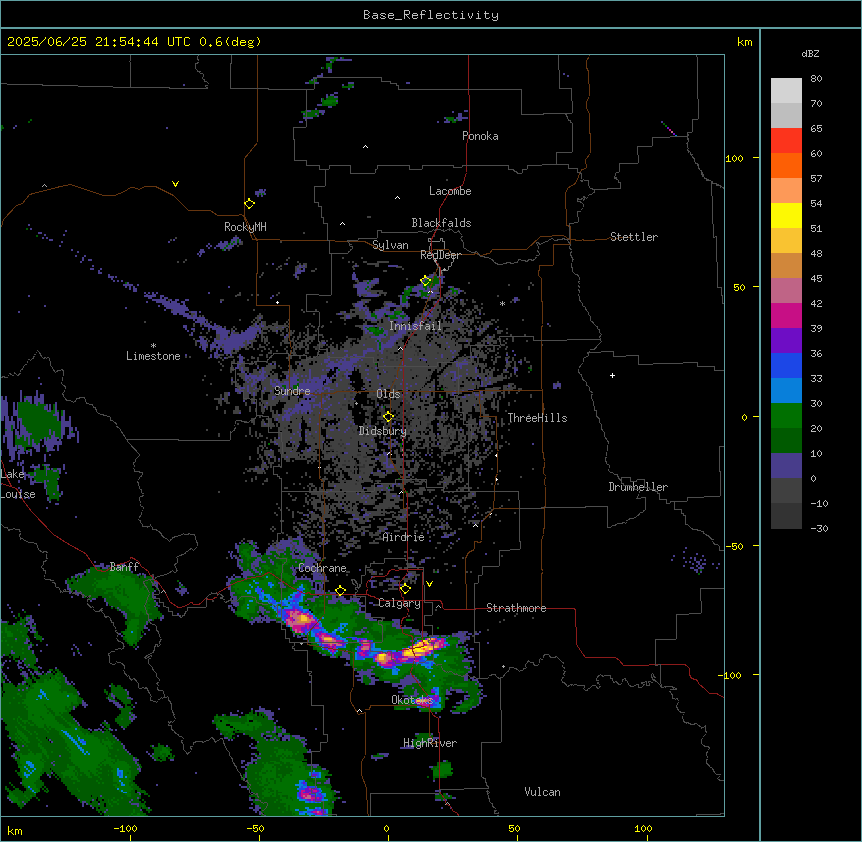Image resolution: width=862 pixels, height=842 pixels.
Task: Click the Ponoka city label
Action: (480, 136)
